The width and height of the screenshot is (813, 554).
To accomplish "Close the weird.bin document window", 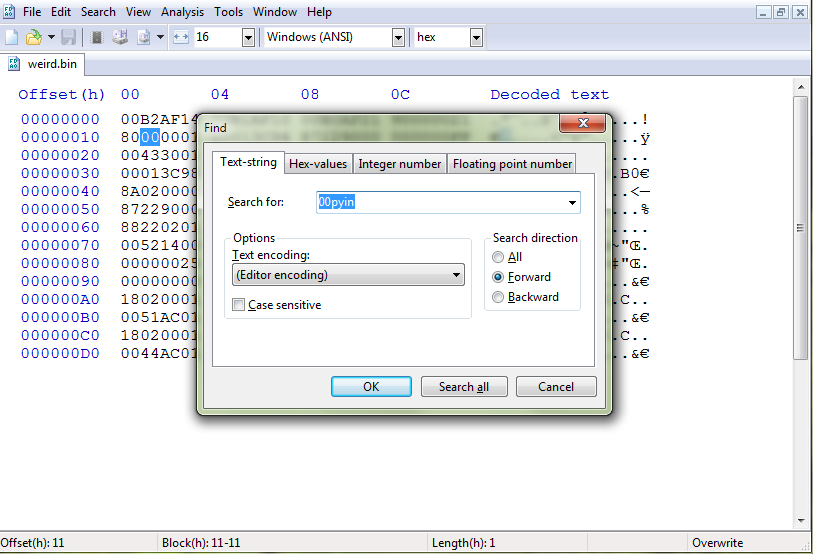I will pyautogui.click(x=800, y=12).
